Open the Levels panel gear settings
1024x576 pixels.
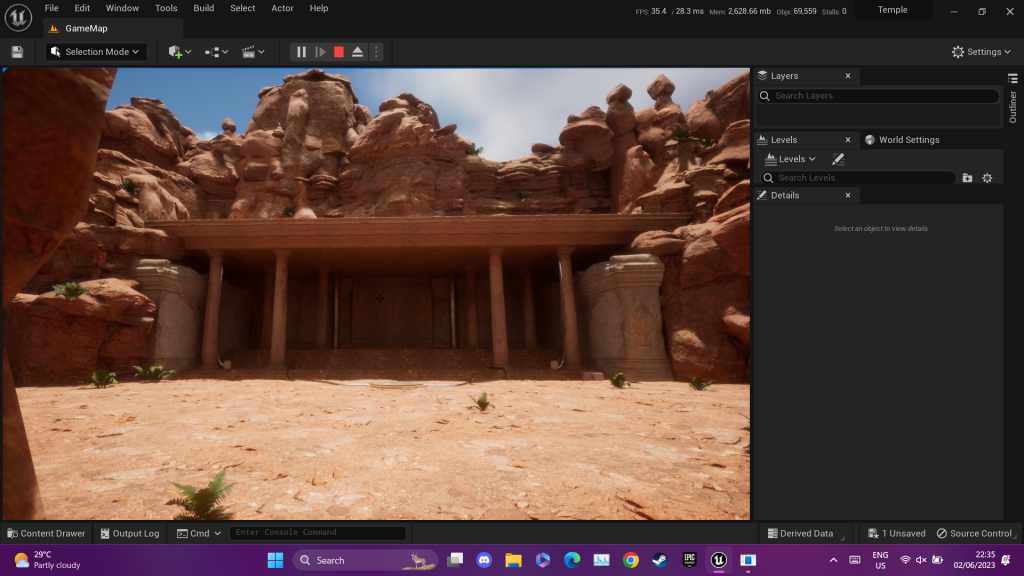pyautogui.click(x=987, y=178)
